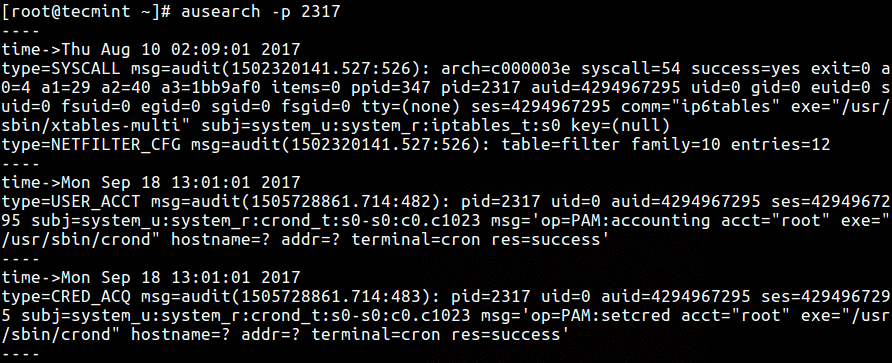Click the type=CRED_ACQ record label
The width and height of the screenshot is (892, 363).
pyautogui.click(x=67, y=296)
